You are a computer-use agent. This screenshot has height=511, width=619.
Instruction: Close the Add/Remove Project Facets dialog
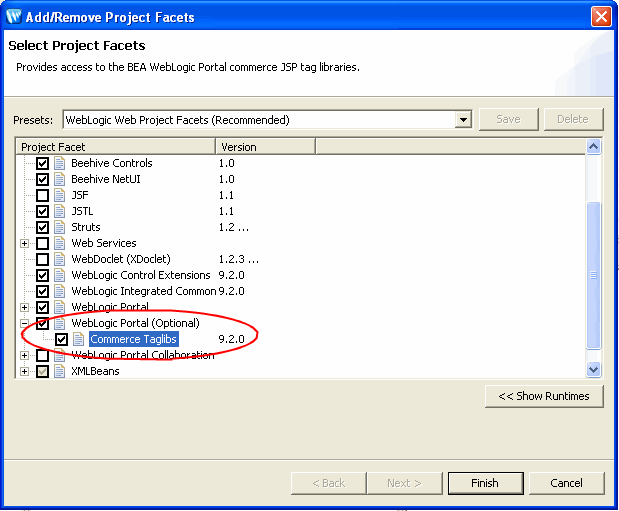tap(601, 17)
